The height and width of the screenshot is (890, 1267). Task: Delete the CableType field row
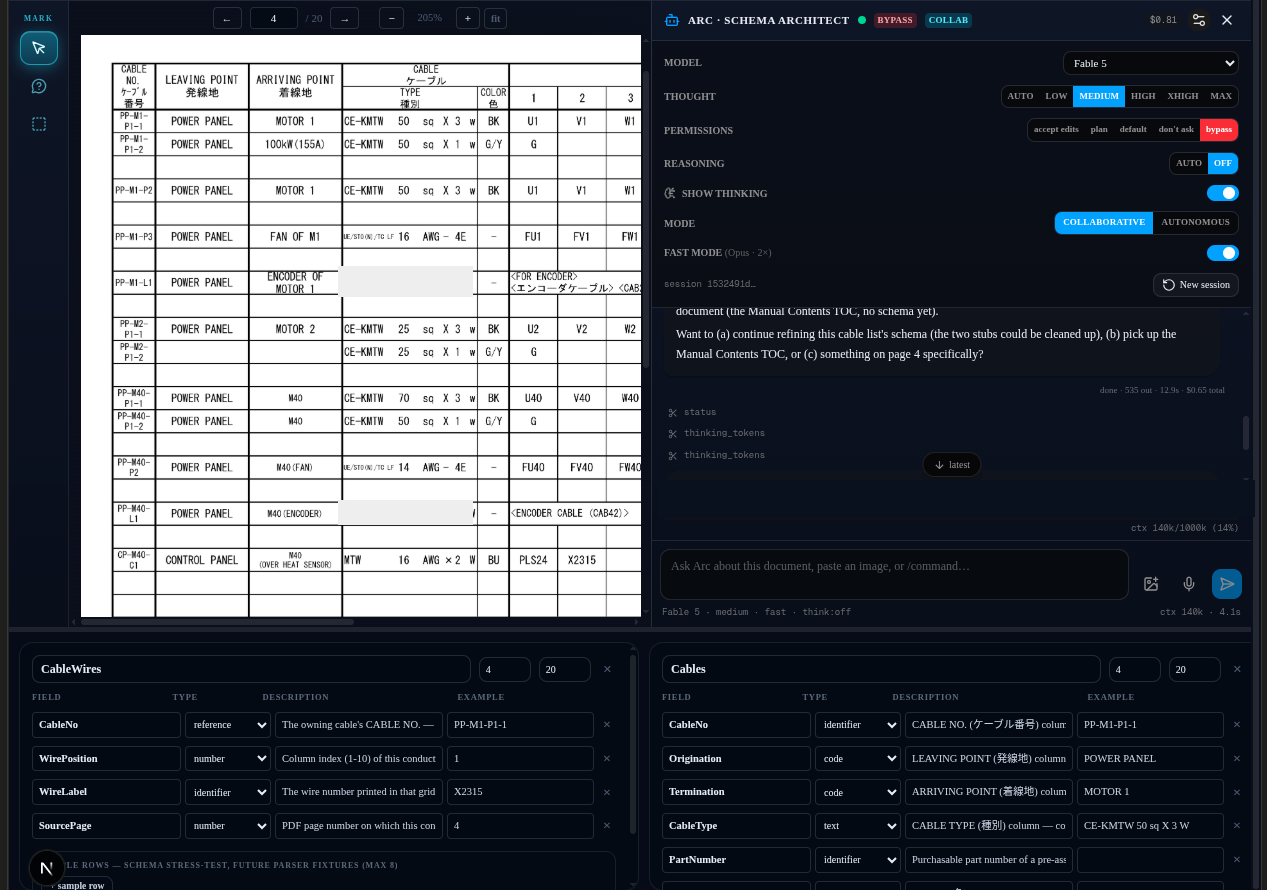(x=1236, y=826)
